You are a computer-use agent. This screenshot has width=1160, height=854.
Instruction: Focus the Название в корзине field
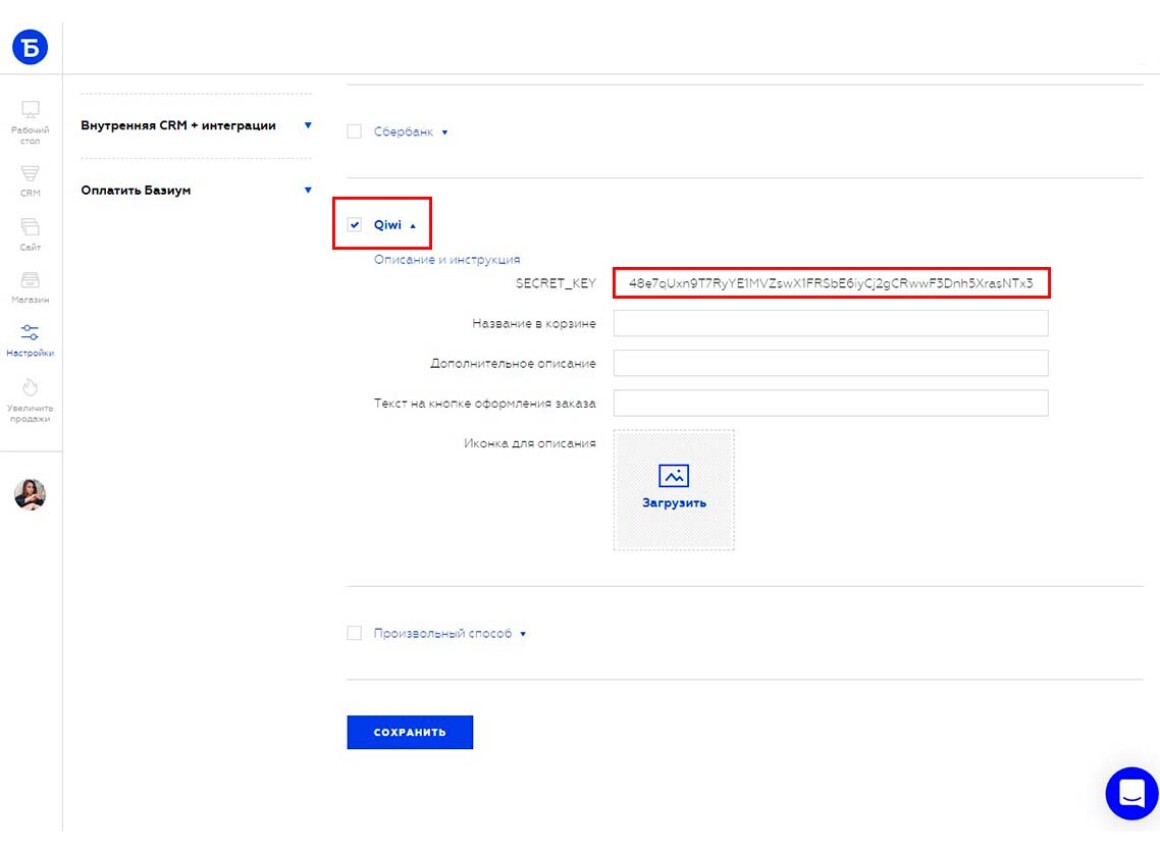pos(831,323)
